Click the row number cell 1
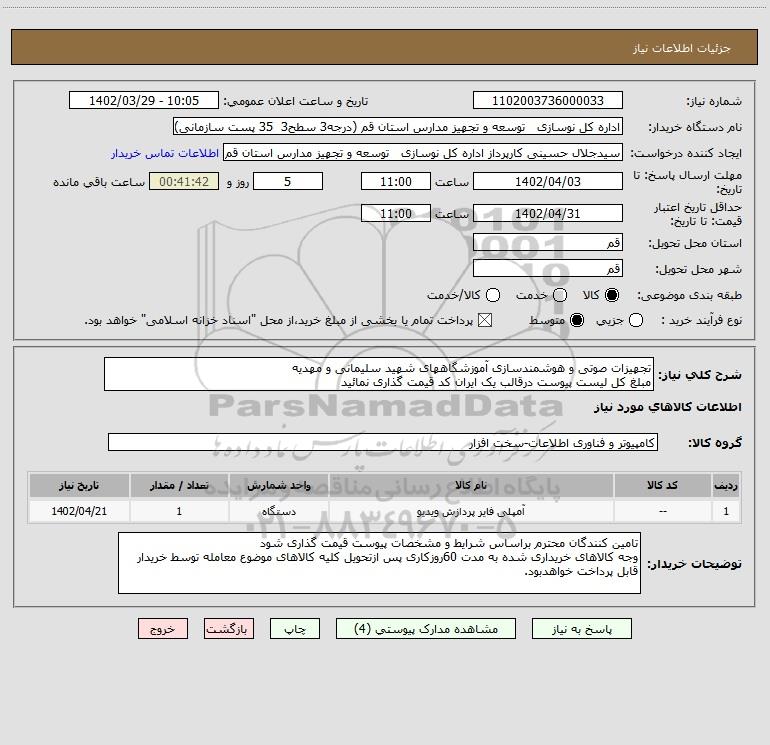 click(x=726, y=512)
